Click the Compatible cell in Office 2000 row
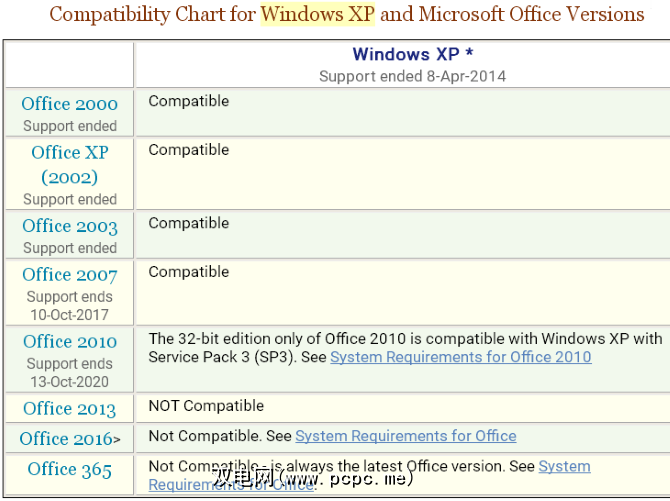The width and height of the screenshot is (670, 501). (189, 101)
